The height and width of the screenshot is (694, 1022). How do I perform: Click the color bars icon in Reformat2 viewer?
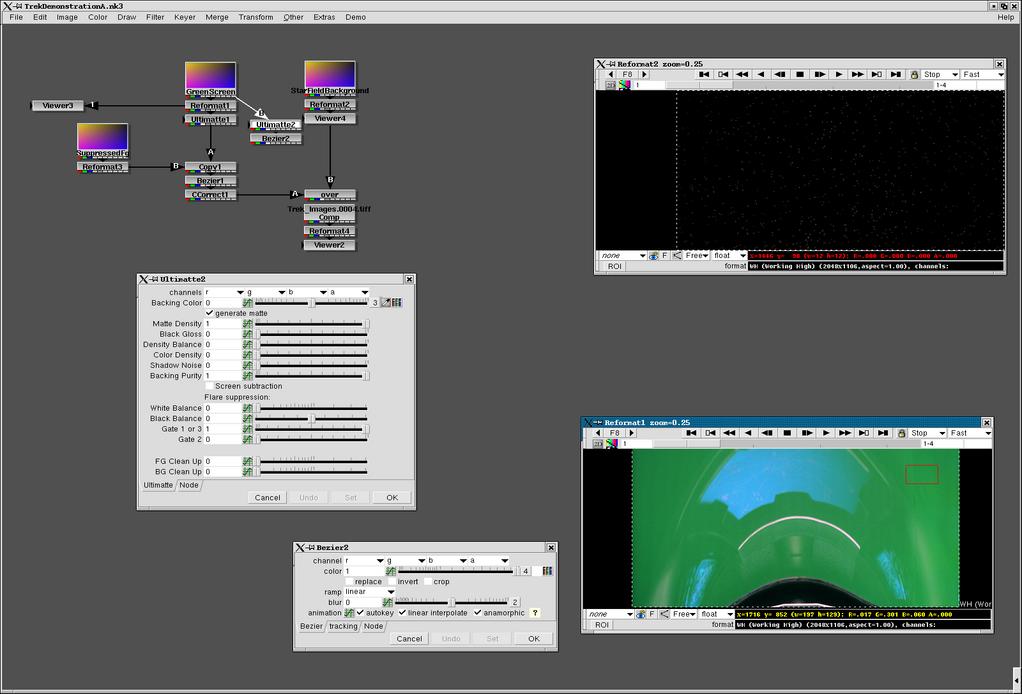pos(625,85)
